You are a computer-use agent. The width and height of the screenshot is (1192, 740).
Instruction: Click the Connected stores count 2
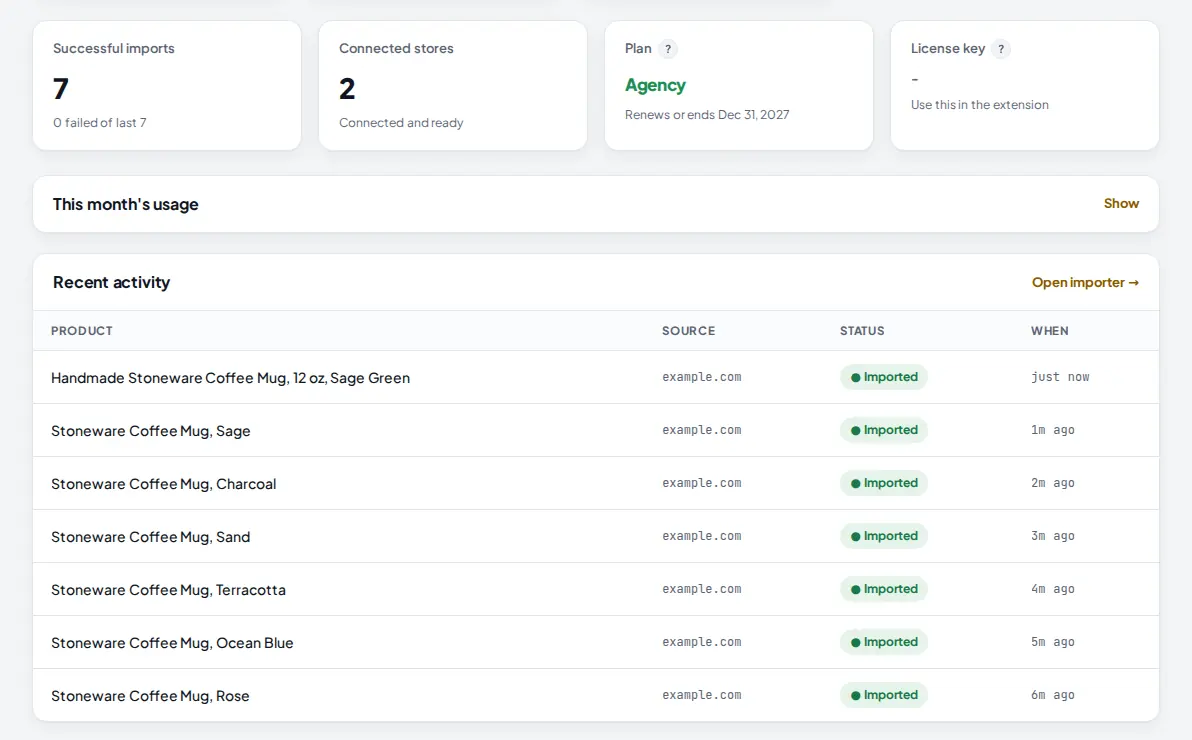pos(347,89)
